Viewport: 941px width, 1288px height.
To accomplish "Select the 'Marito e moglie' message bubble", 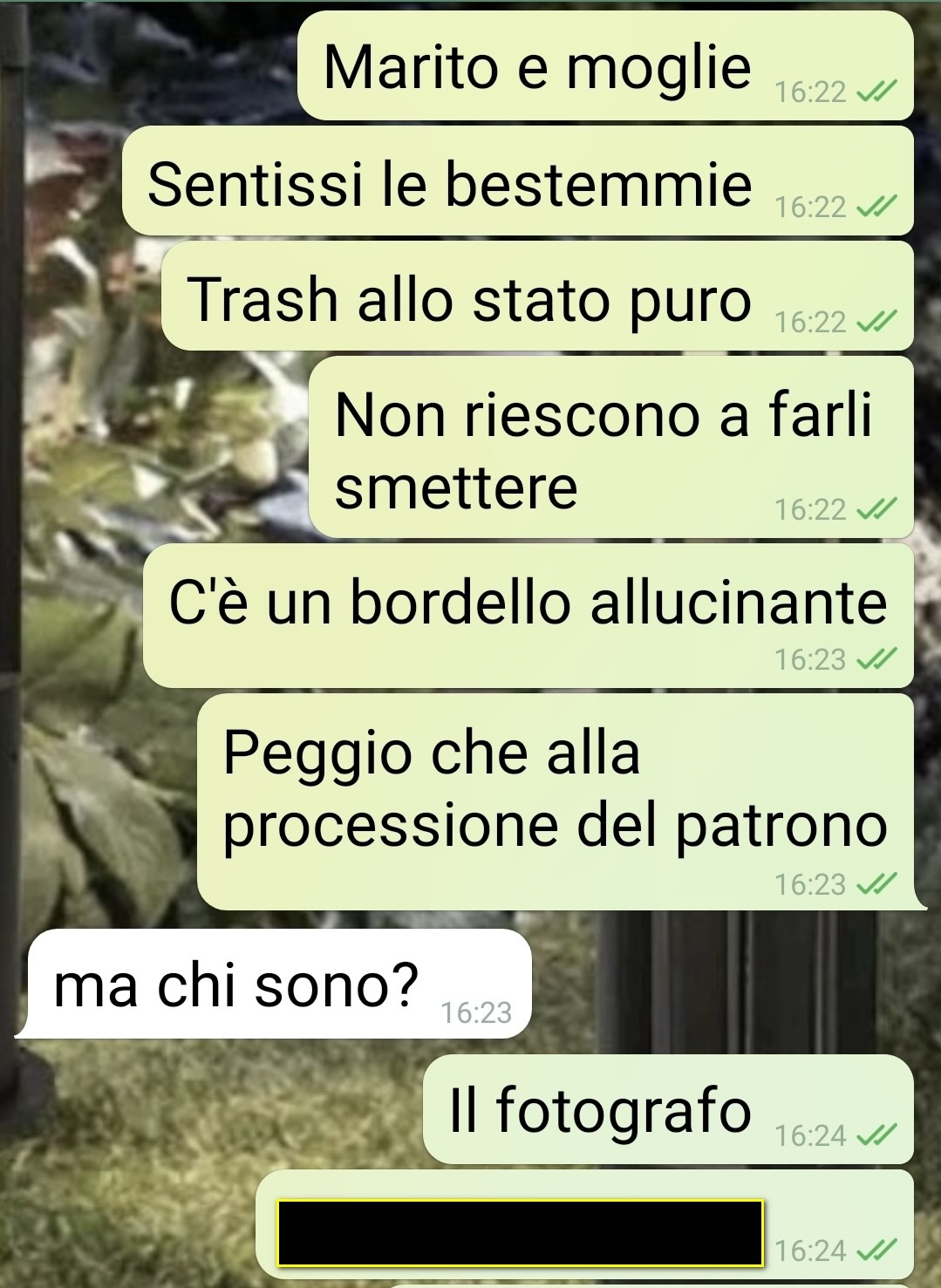I will tap(605, 65).
